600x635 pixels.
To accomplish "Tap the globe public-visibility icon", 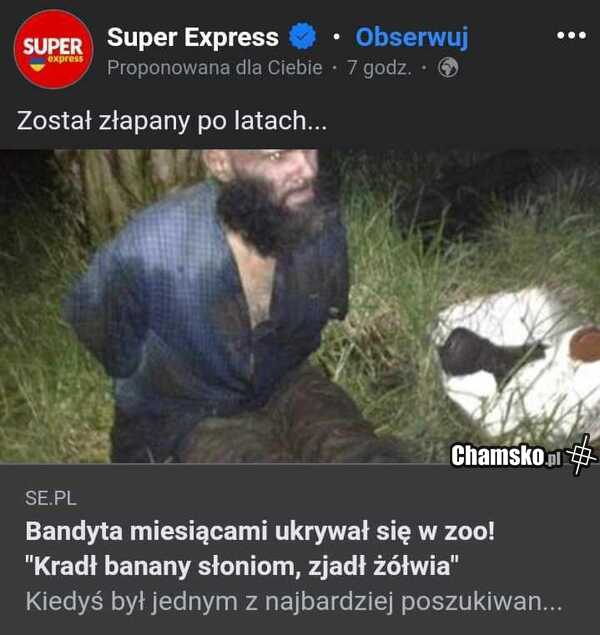I will 448,68.
